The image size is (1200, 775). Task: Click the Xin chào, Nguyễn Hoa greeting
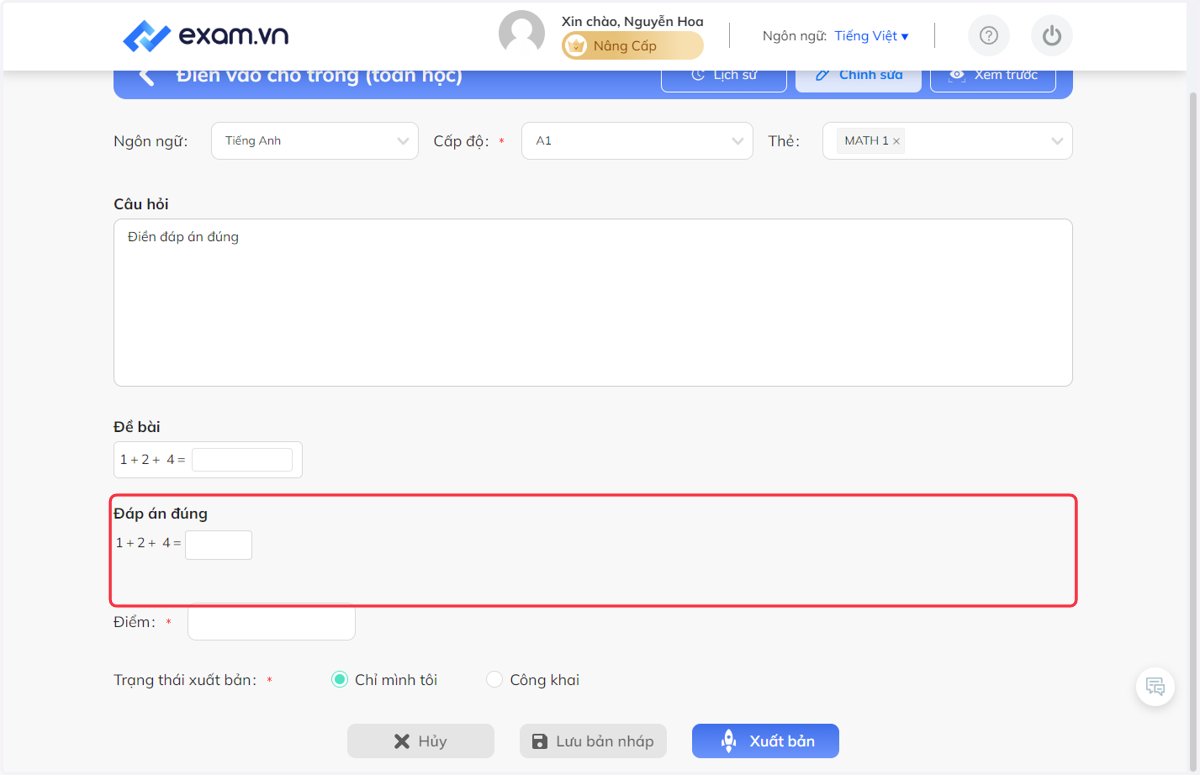point(632,21)
